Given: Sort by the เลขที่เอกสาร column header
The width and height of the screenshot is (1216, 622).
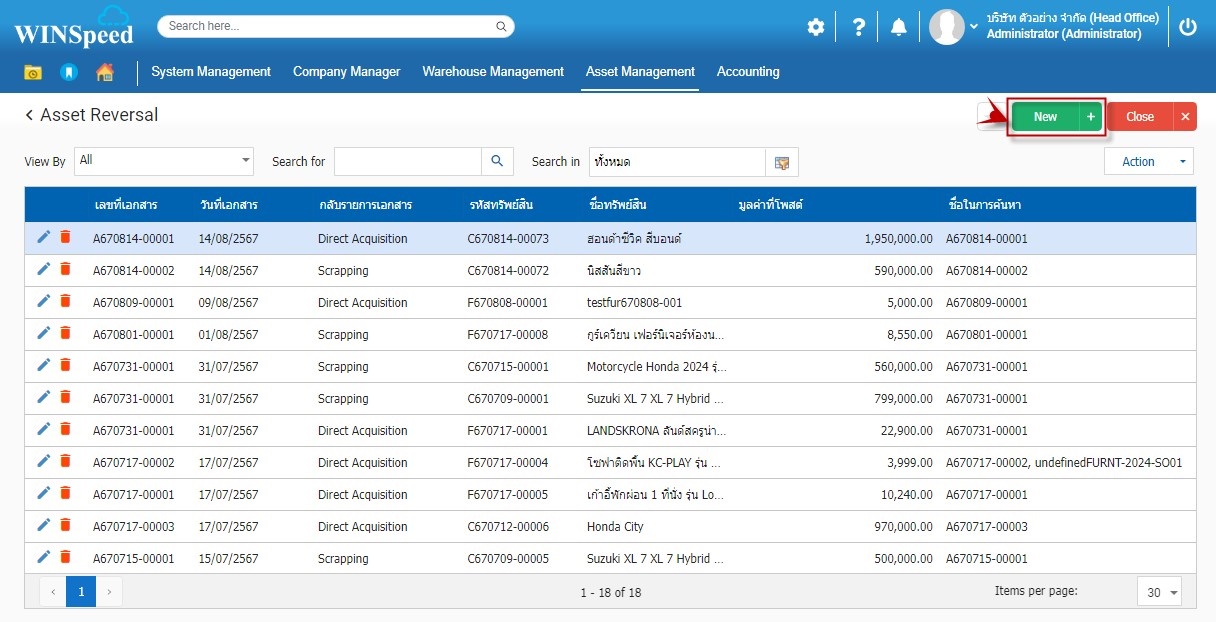Looking at the screenshot, I should click(125, 205).
